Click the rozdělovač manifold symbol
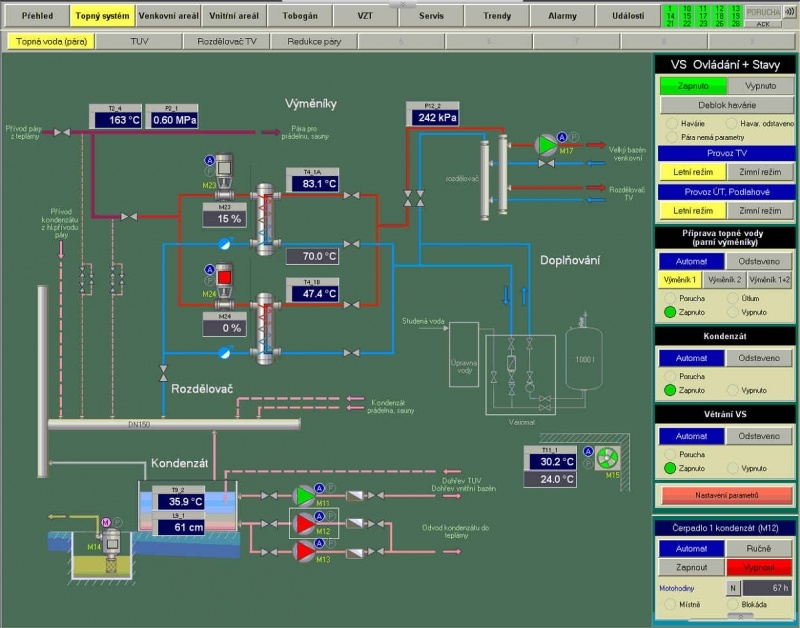This screenshot has width=800, height=628. pos(493,177)
